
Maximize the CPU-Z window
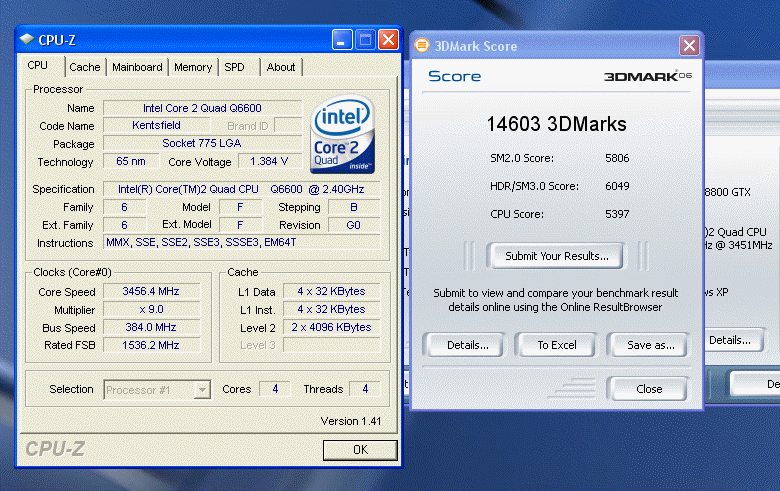point(366,40)
